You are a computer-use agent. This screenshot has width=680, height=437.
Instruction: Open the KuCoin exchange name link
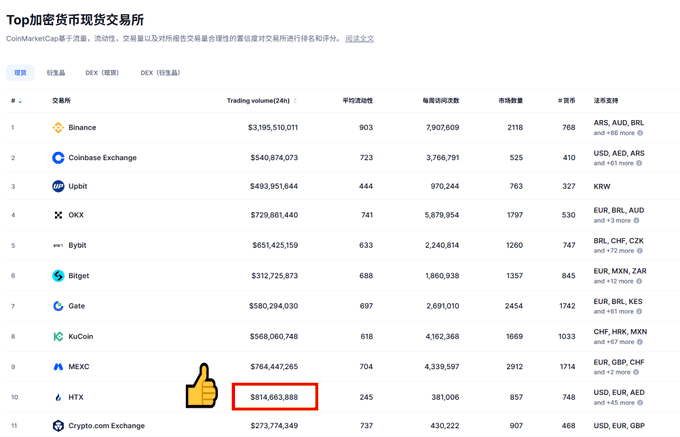pyautogui.click(x=81, y=336)
